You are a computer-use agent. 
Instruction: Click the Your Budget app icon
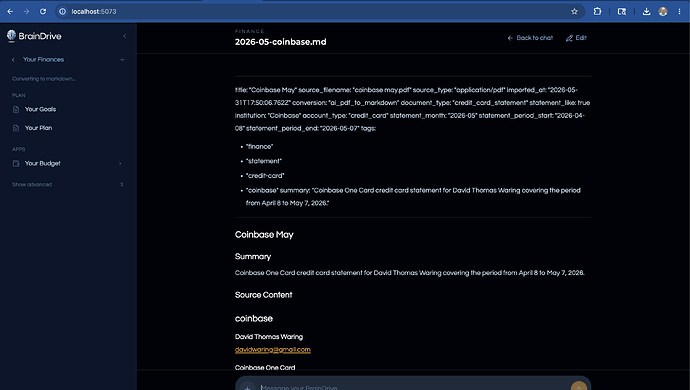click(x=16, y=163)
